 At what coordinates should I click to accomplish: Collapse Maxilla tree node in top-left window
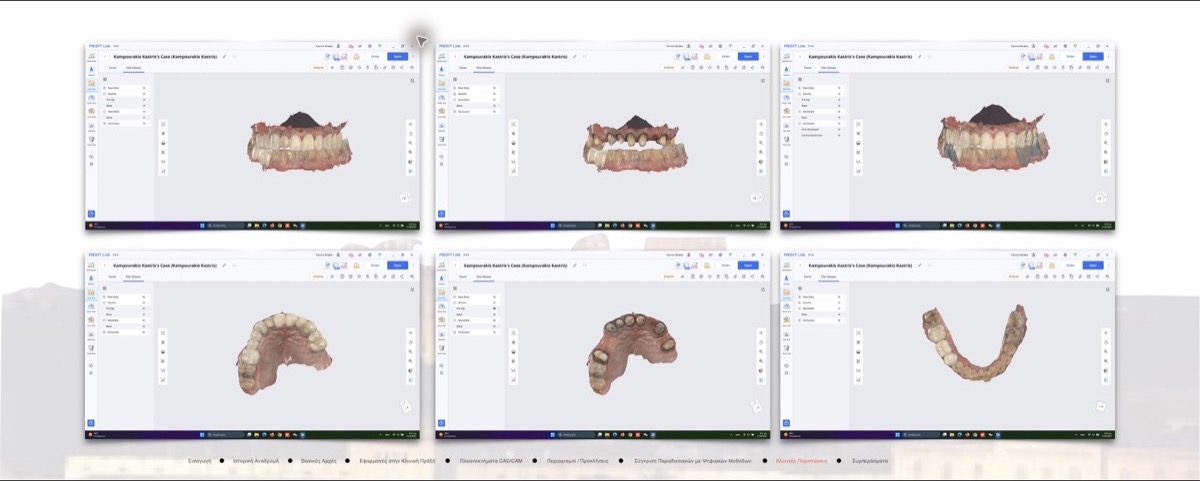(104, 94)
